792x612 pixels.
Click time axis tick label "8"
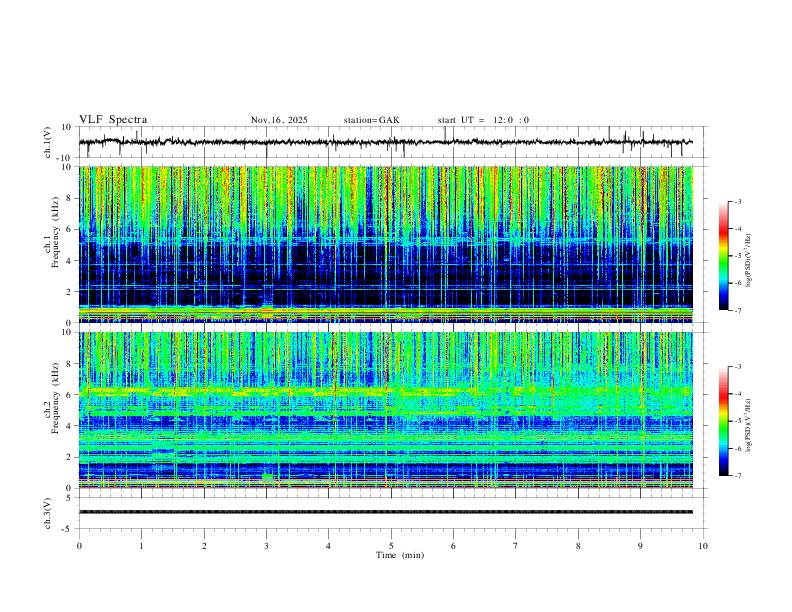click(x=578, y=546)
